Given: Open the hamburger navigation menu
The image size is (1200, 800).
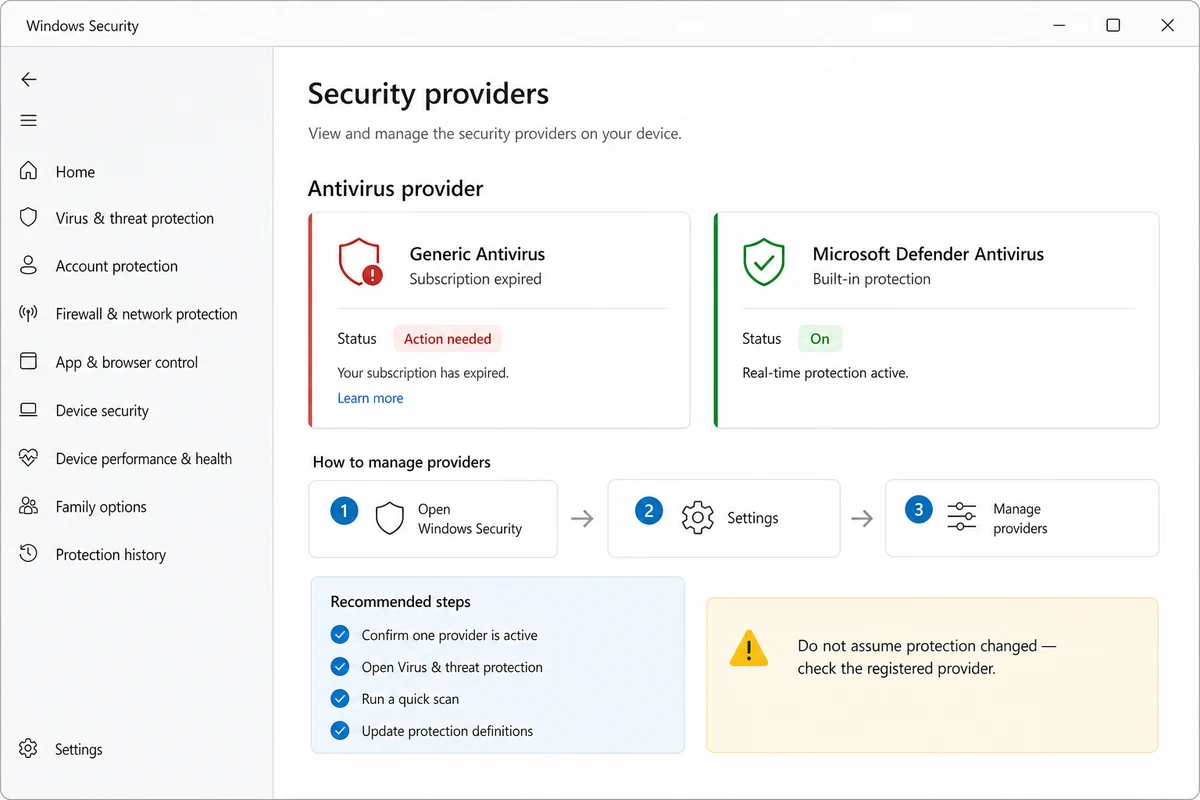Looking at the screenshot, I should click(29, 121).
